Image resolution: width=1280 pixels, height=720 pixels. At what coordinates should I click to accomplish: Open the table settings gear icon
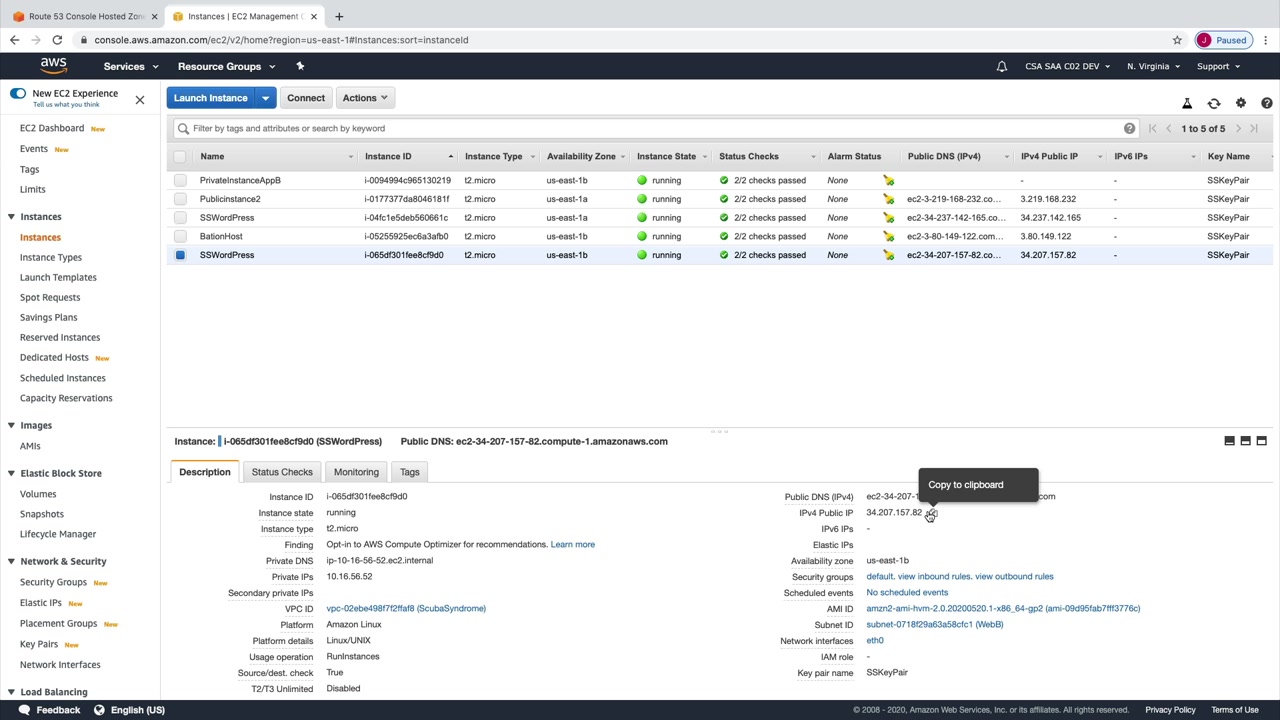pyautogui.click(x=1240, y=103)
